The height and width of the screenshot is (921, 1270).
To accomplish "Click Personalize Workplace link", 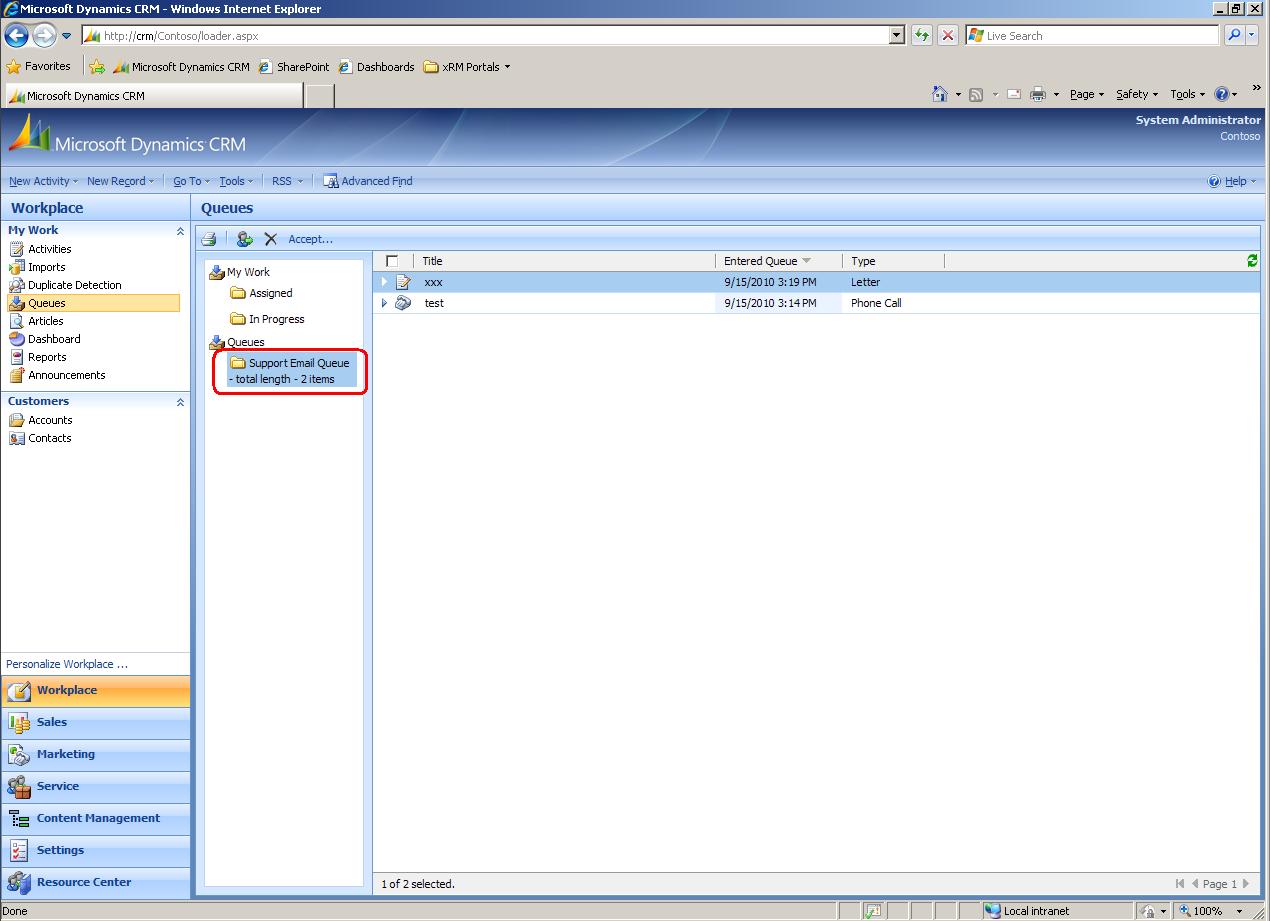I will pos(67,664).
